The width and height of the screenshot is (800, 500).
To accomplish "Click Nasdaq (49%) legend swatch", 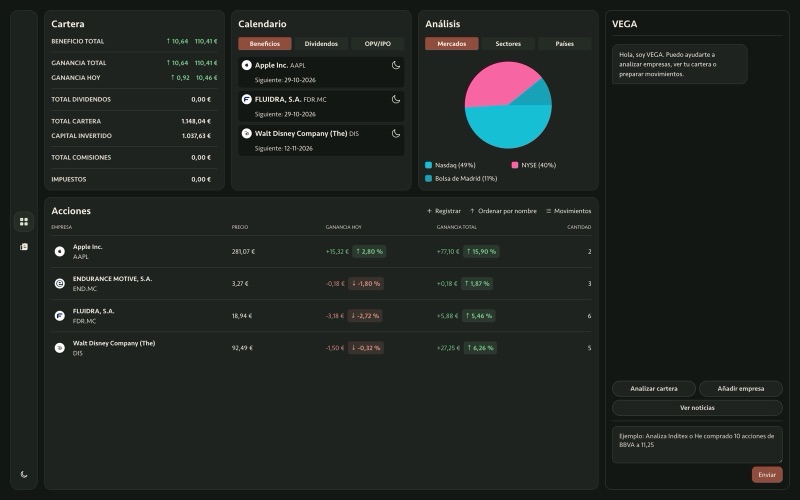I will click(429, 165).
